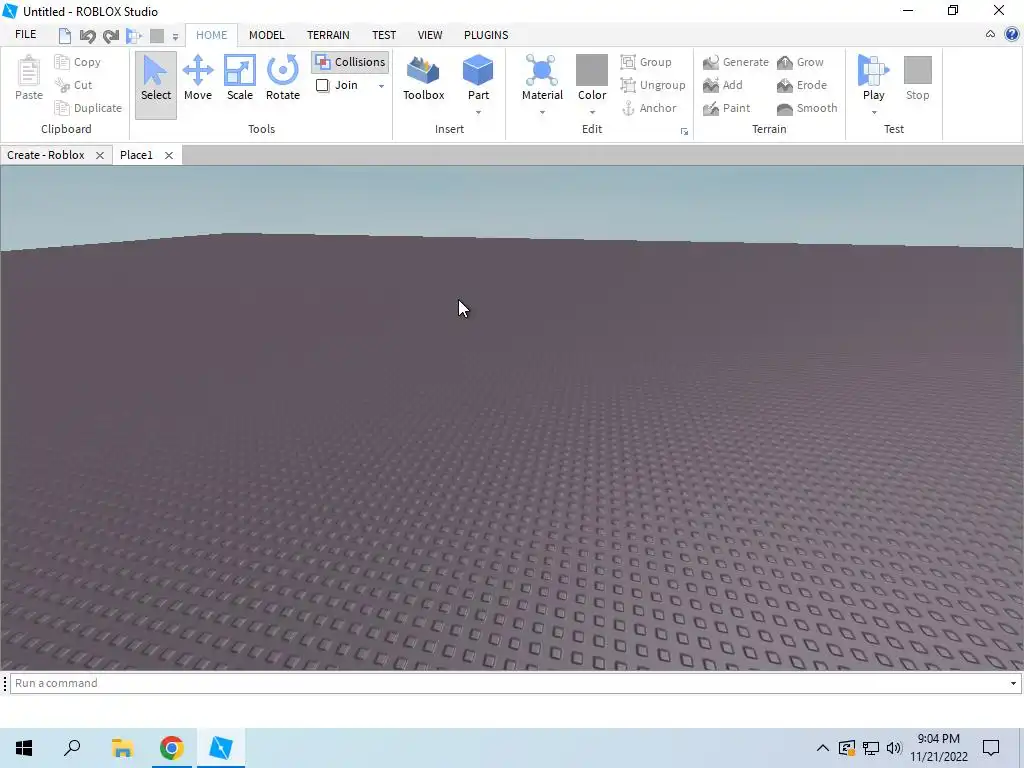This screenshot has height=768, width=1024.
Task: Stop the running test
Action: (x=917, y=78)
